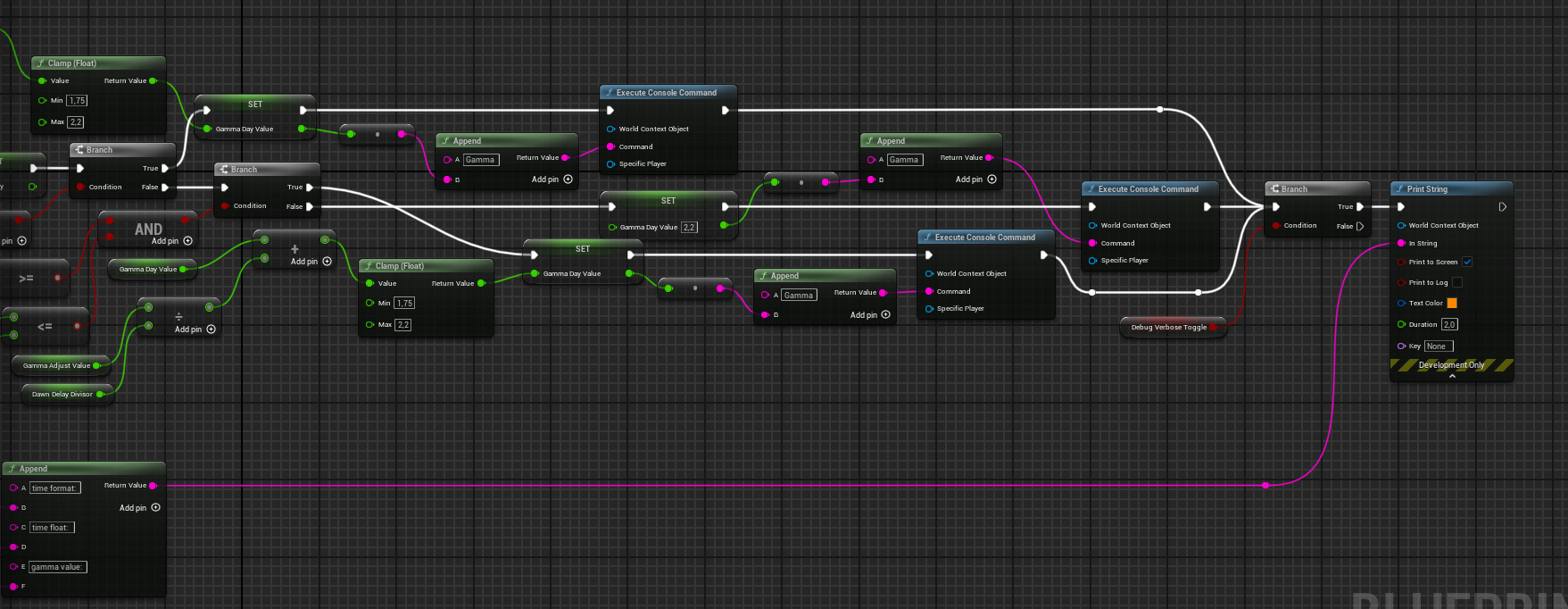Click the In String pin on Print String

1401,243
